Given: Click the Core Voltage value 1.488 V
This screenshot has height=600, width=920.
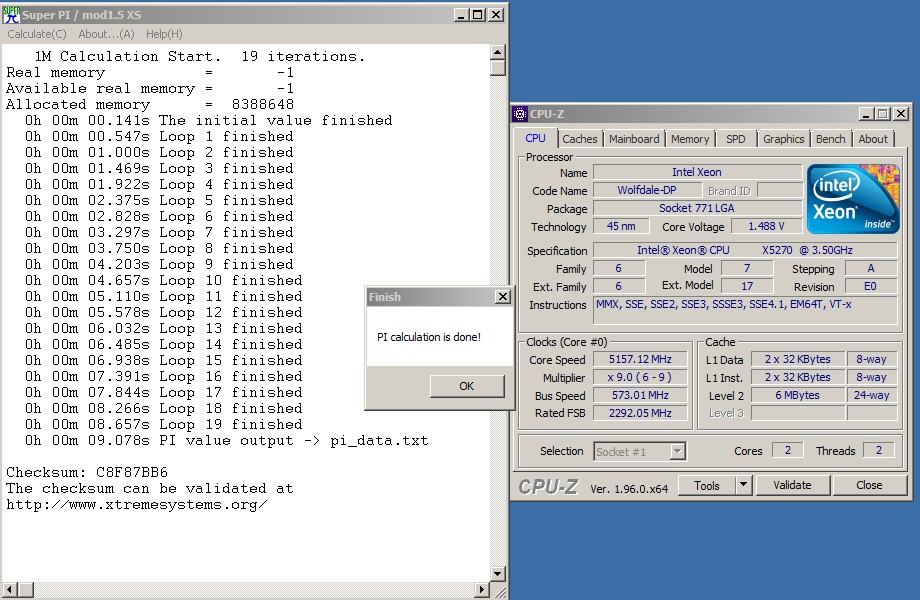Looking at the screenshot, I should 766,226.
